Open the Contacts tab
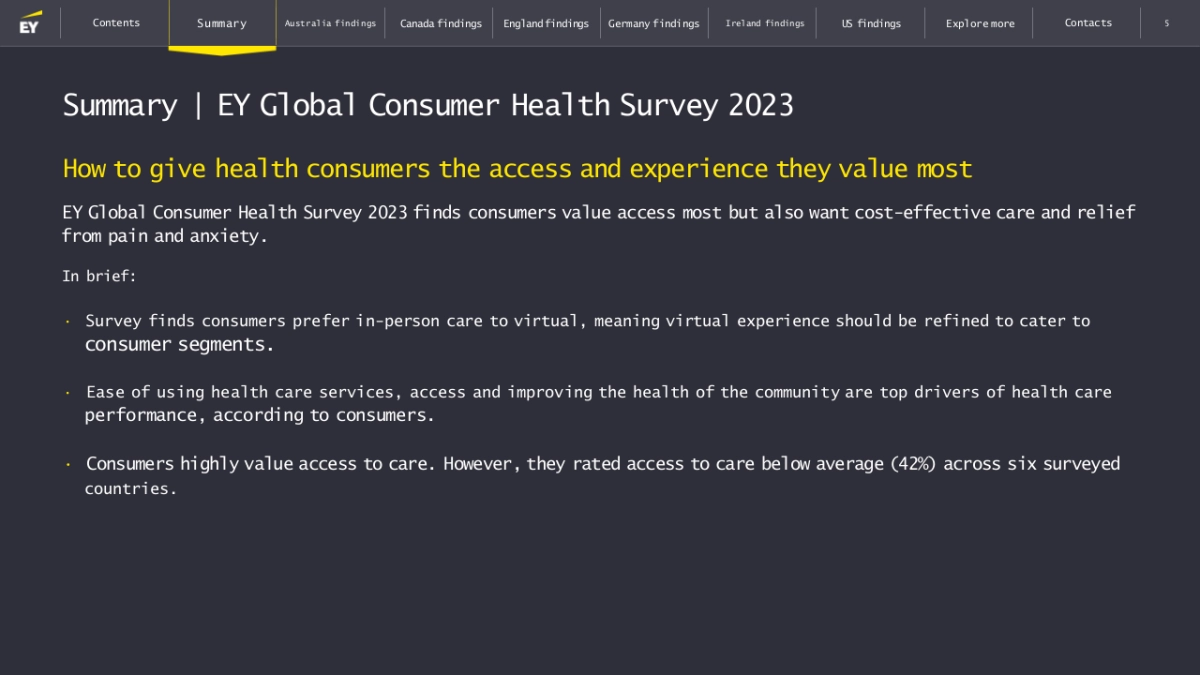1200x675 pixels. pos(1088,23)
